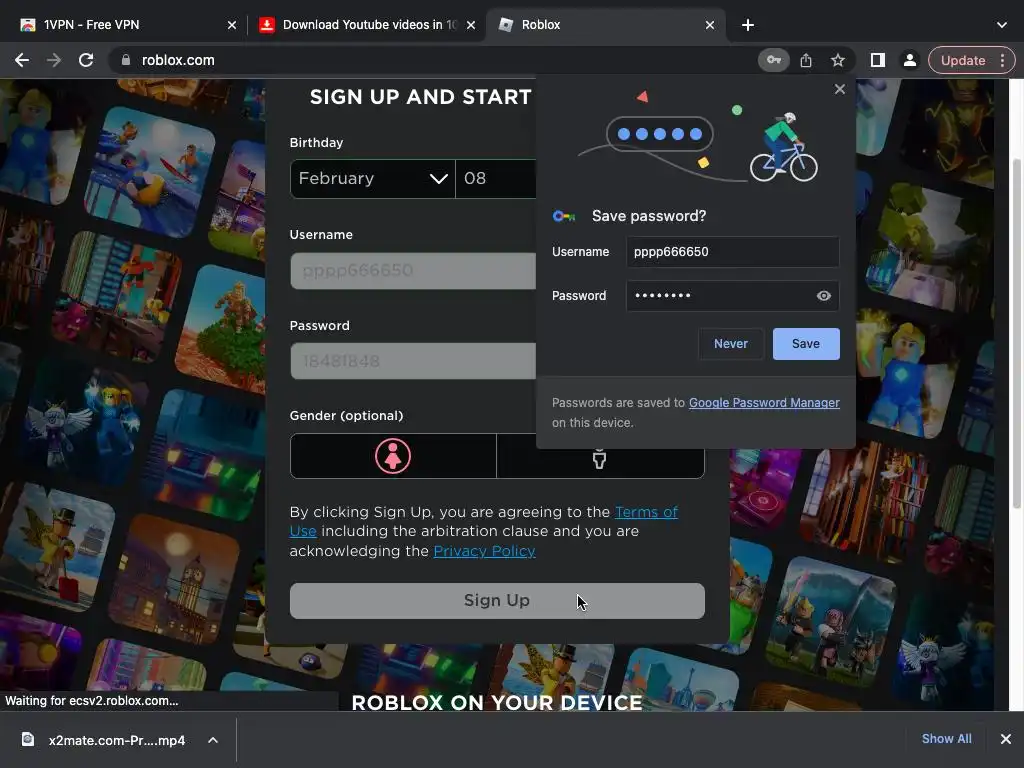The height and width of the screenshot is (768, 1024).
Task: Close the Roblox tab
Action: tap(710, 25)
